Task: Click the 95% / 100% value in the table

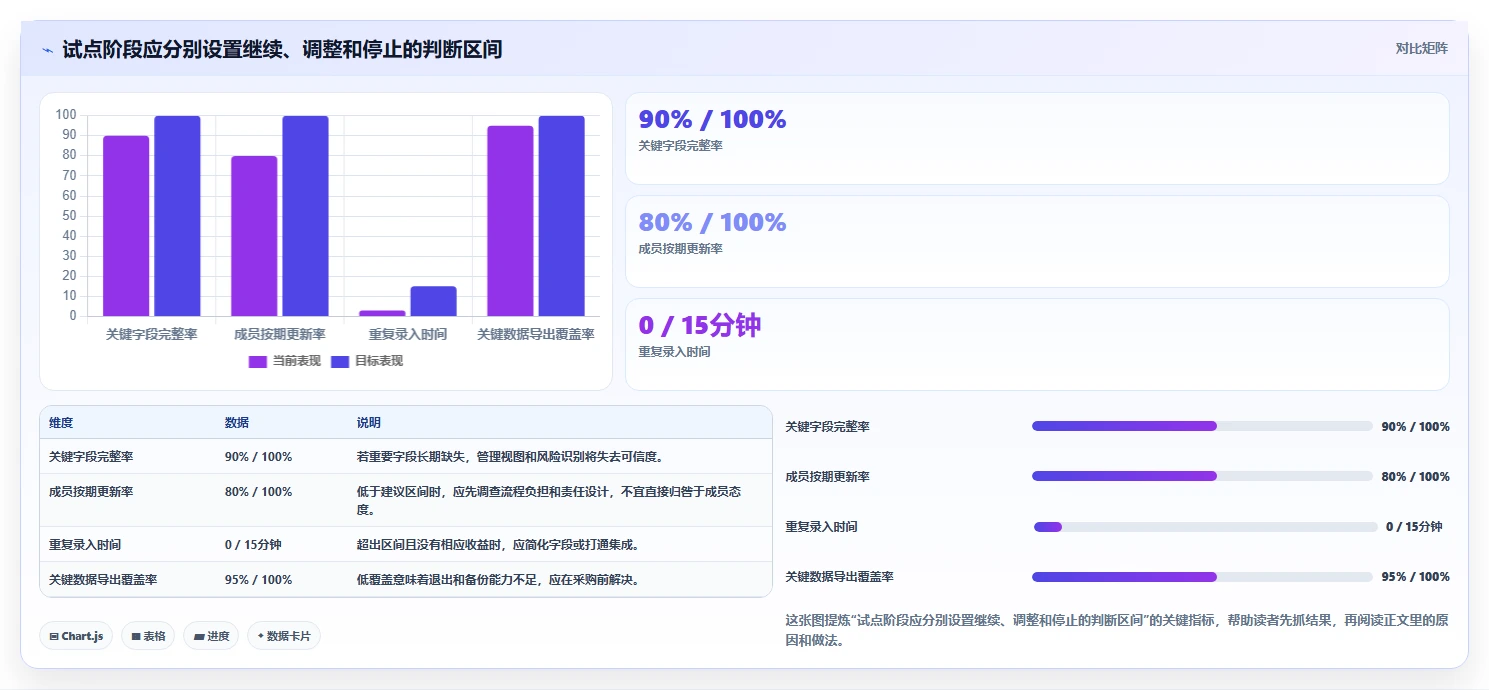Action: (259, 579)
